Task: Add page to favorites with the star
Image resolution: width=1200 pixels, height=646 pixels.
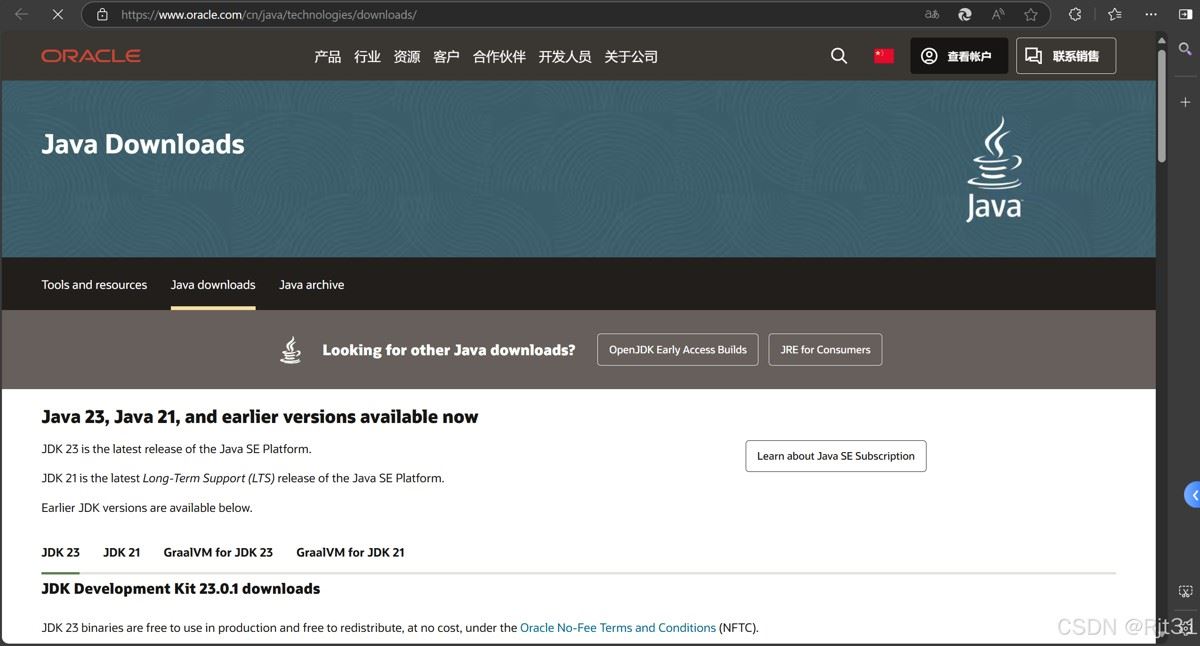Action: pos(1031,15)
